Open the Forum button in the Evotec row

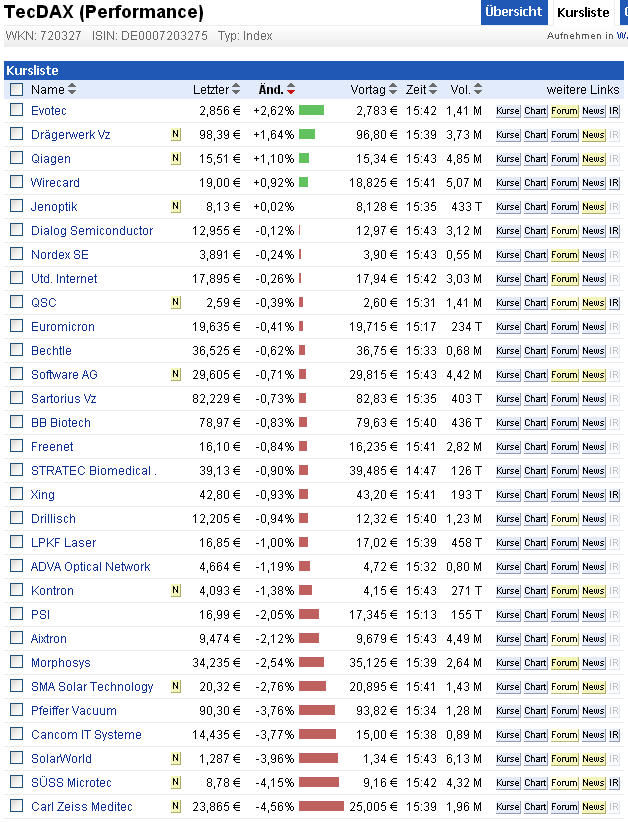[x=564, y=111]
